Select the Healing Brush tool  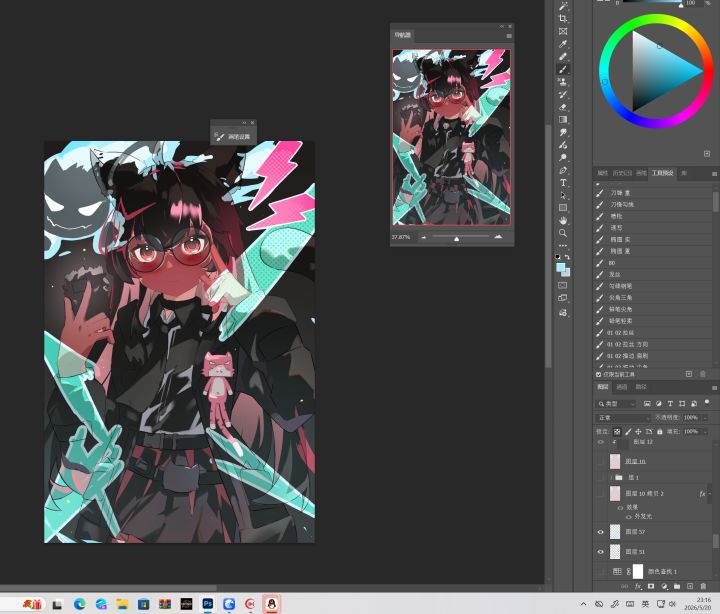[x=563, y=56]
